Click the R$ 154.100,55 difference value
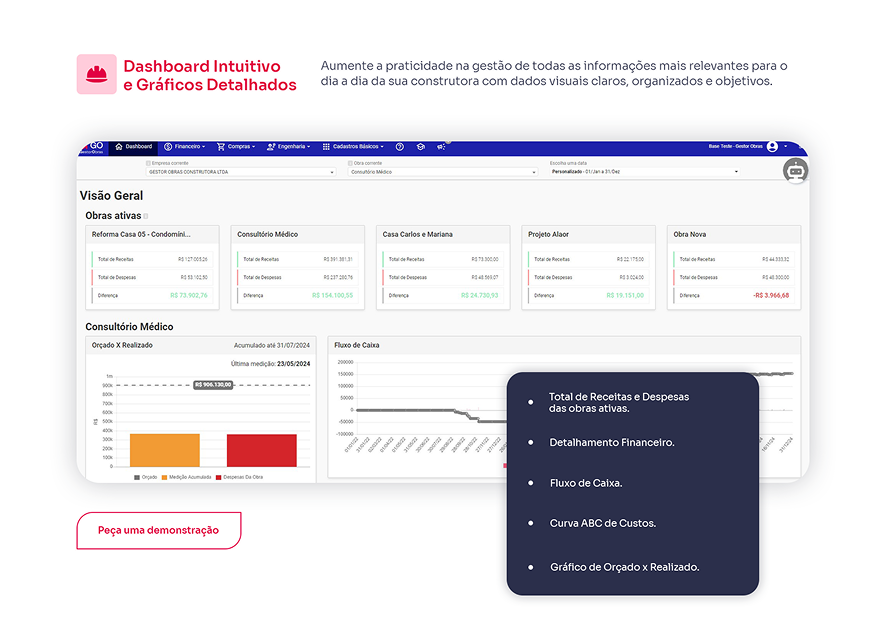The height and width of the screenshot is (624, 887). point(333,295)
